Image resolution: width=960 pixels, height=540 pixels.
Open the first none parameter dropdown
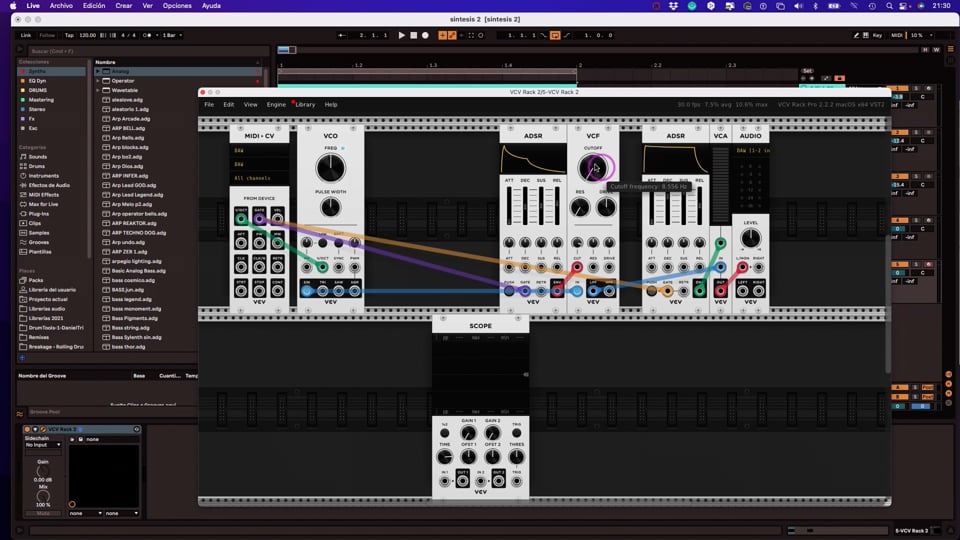click(x=85, y=513)
